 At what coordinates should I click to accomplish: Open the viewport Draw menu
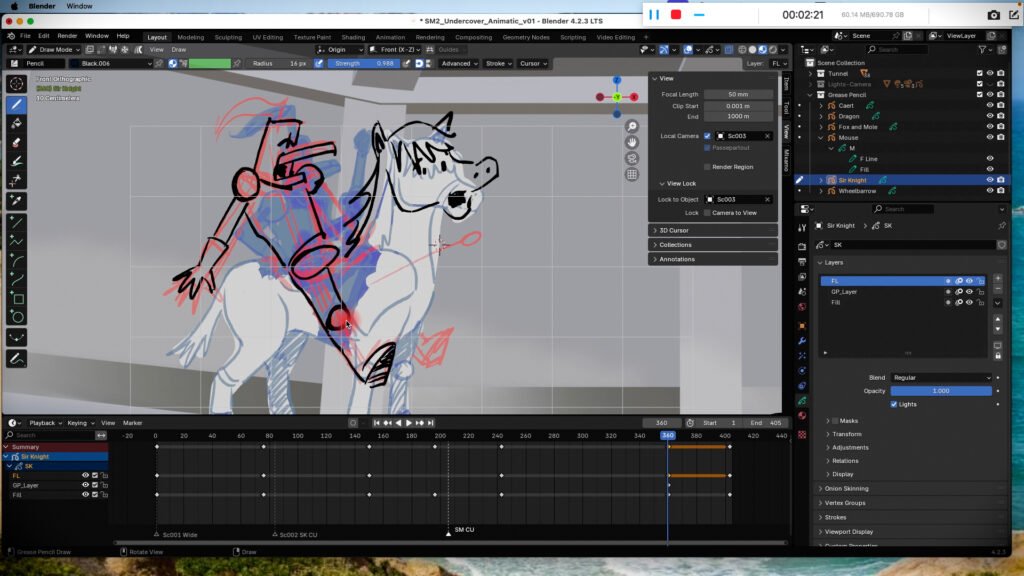coord(178,50)
